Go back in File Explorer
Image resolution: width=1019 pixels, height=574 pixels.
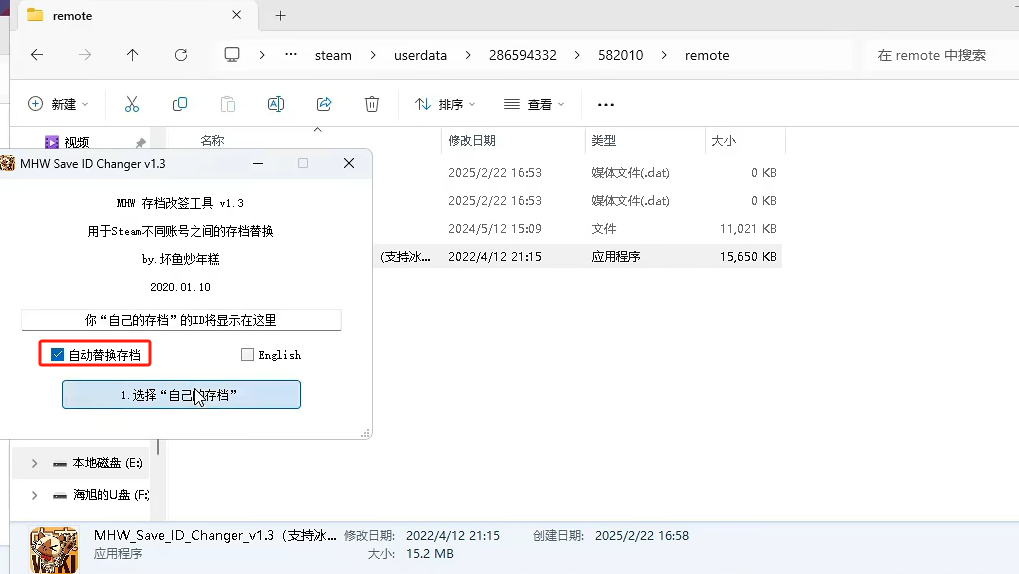coord(37,55)
